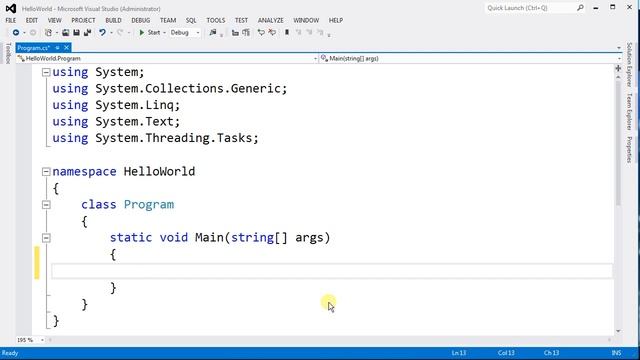Click the Quick Launch magnifier icon
This screenshot has height=360, width=640.
(x=580, y=8)
